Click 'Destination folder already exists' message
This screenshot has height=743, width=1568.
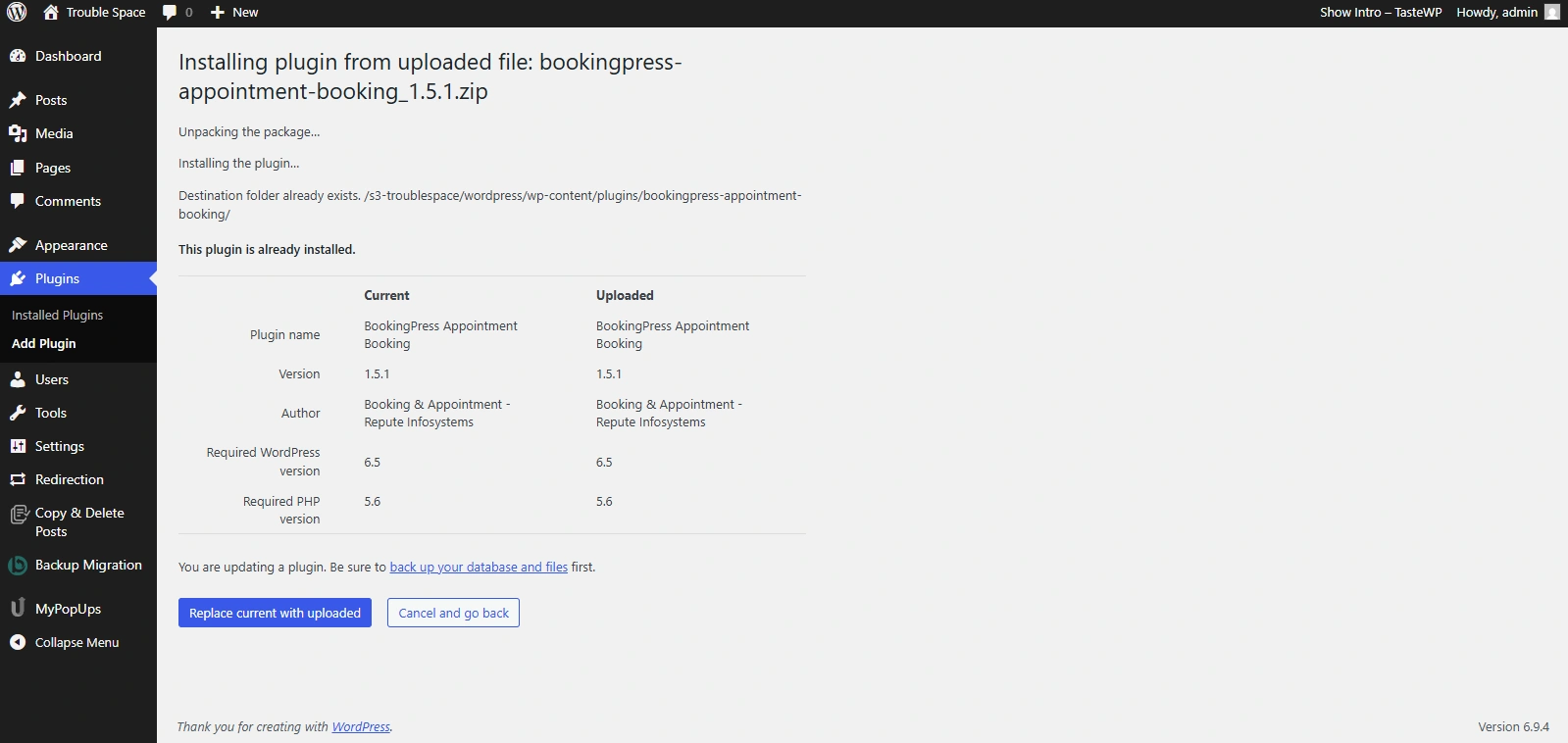[x=490, y=205]
